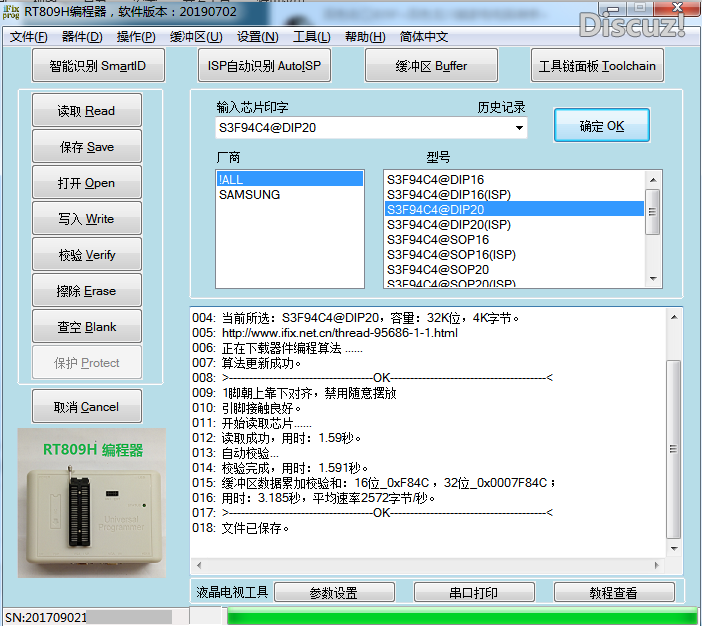The height and width of the screenshot is (626, 702).
Task: Select !ALL in the 厂商 list
Action: coord(289,180)
